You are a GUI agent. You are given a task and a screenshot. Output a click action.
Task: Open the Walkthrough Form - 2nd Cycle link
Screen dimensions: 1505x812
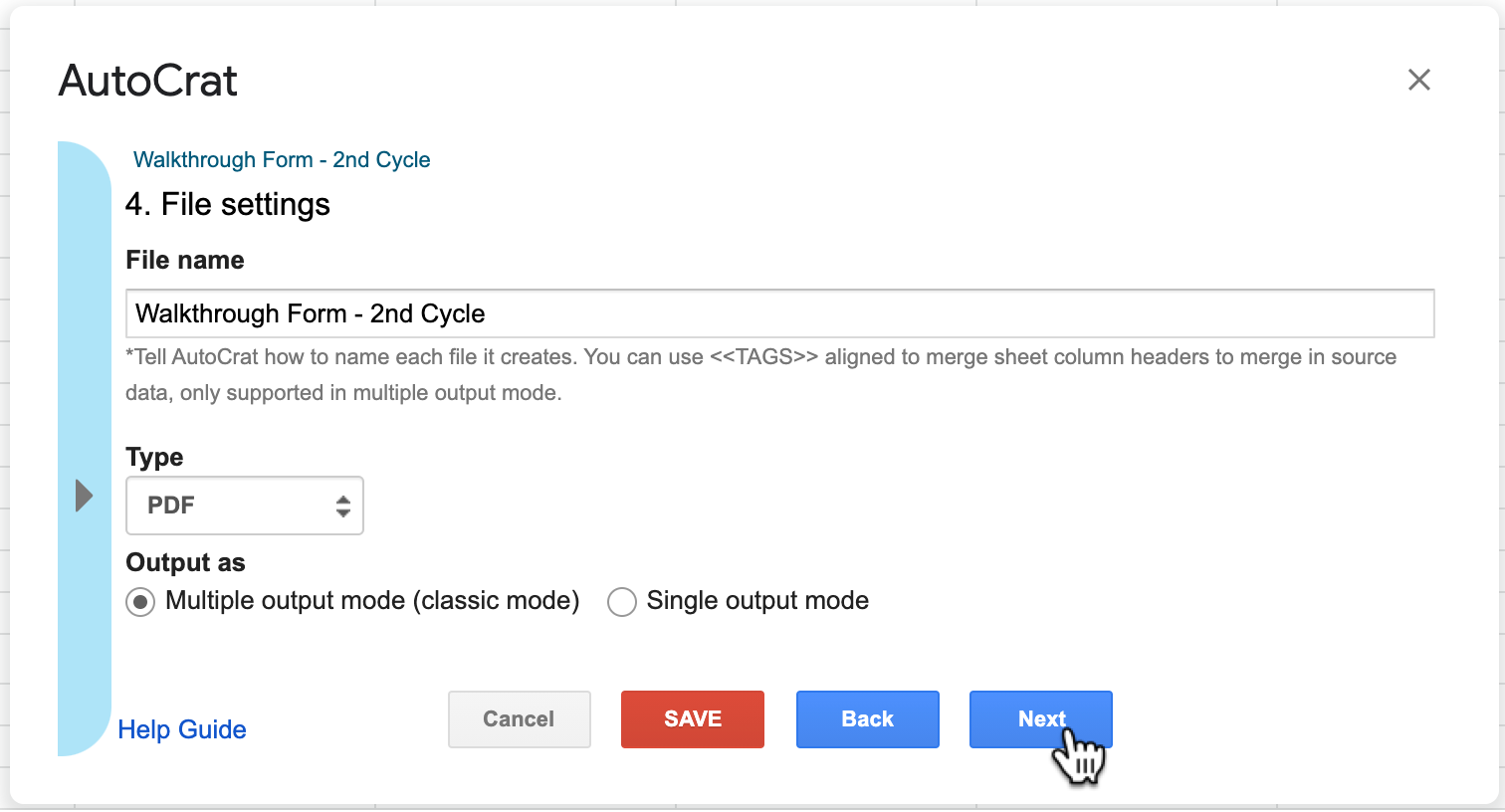282,159
